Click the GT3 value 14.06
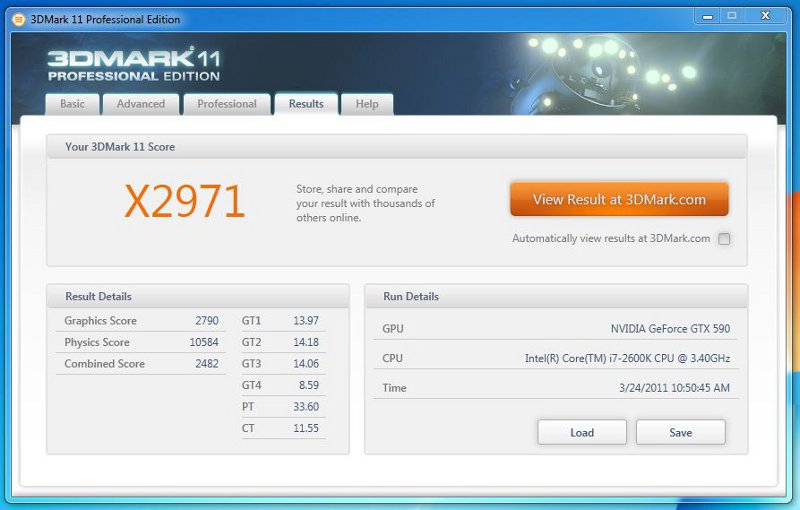This screenshot has width=800, height=510. pos(306,364)
